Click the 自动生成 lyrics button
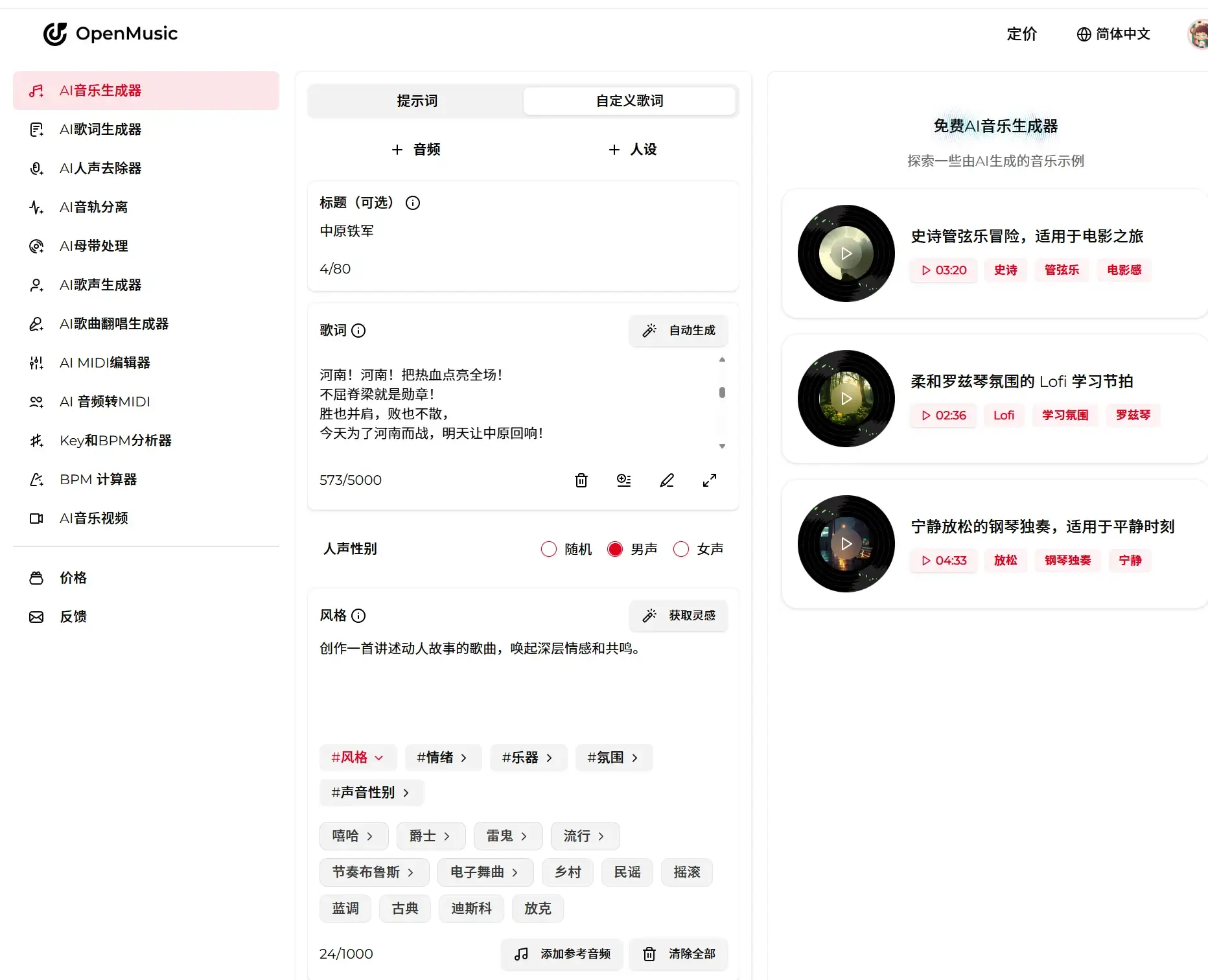This screenshot has height=980, width=1208. 679,331
